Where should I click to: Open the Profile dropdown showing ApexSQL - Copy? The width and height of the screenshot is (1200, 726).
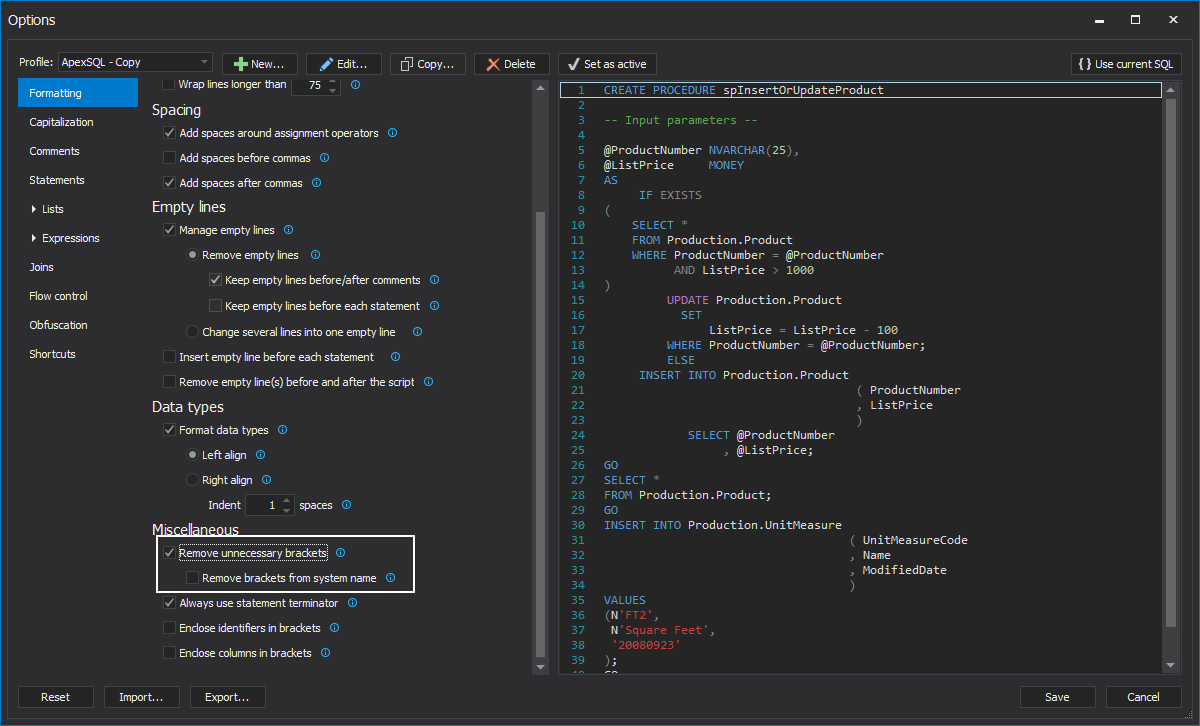pos(135,61)
